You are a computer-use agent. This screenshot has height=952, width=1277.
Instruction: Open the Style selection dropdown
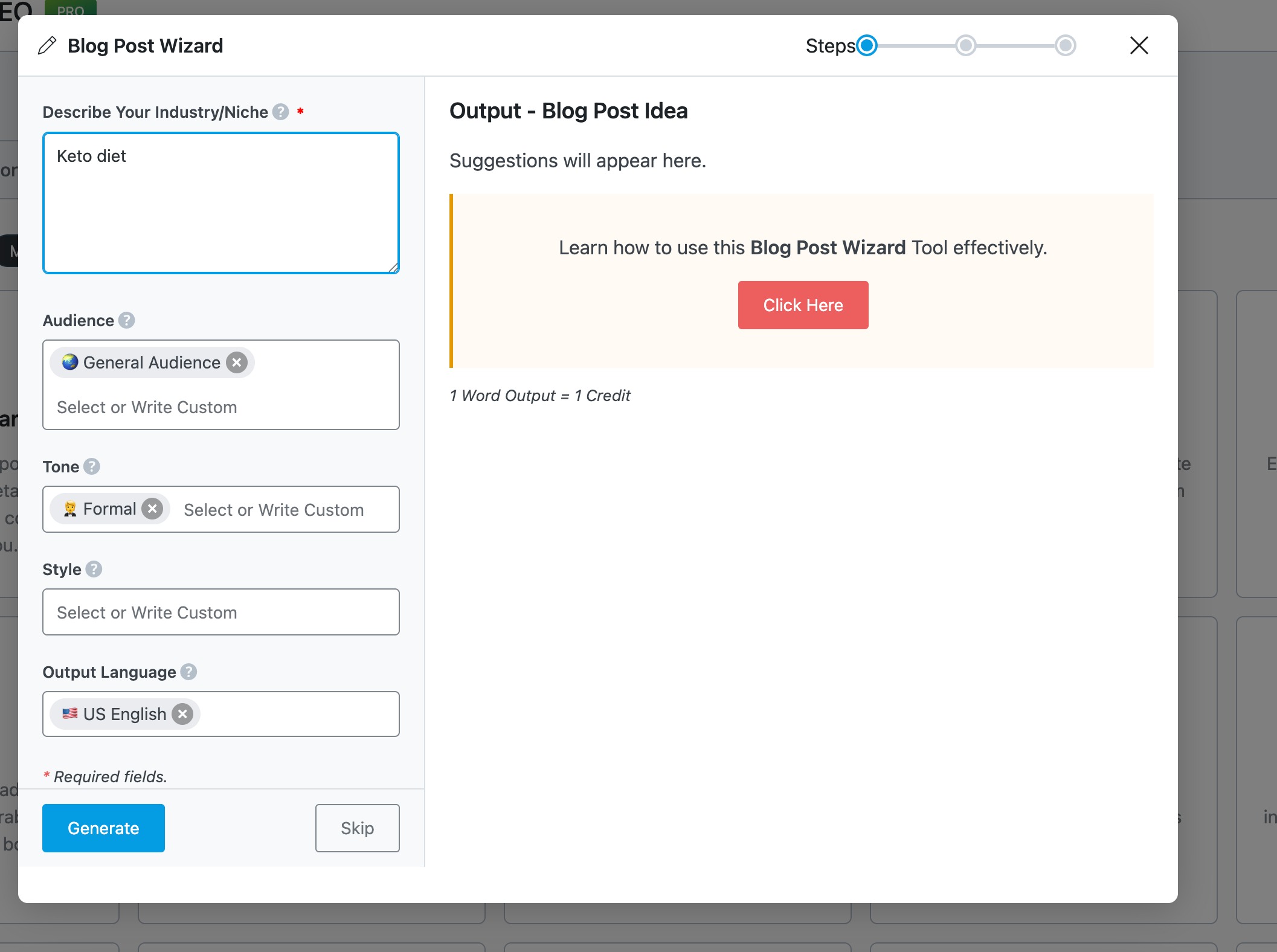pyautogui.click(x=221, y=612)
